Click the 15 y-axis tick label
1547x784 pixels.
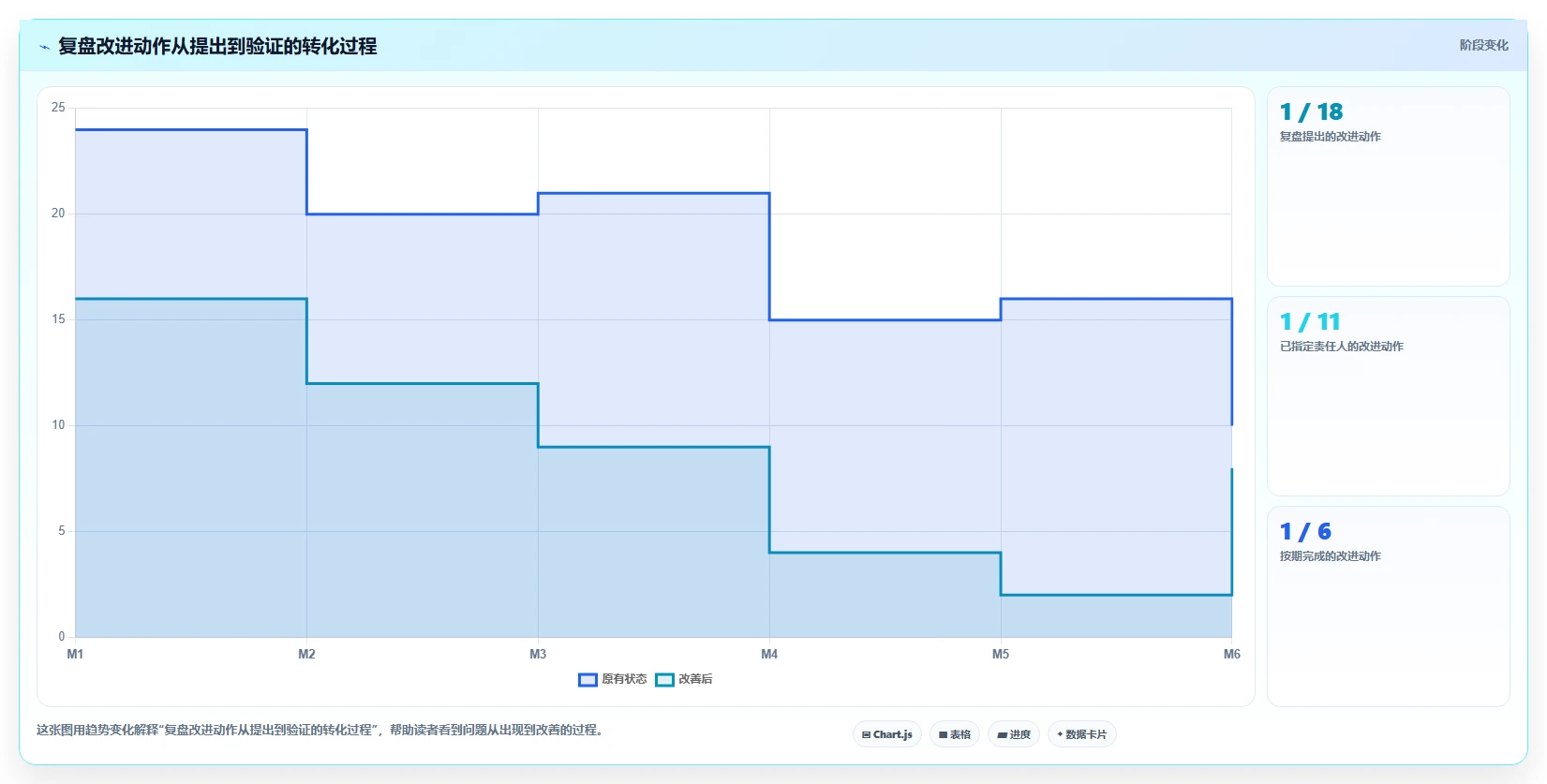pyautogui.click(x=58, y=319)
